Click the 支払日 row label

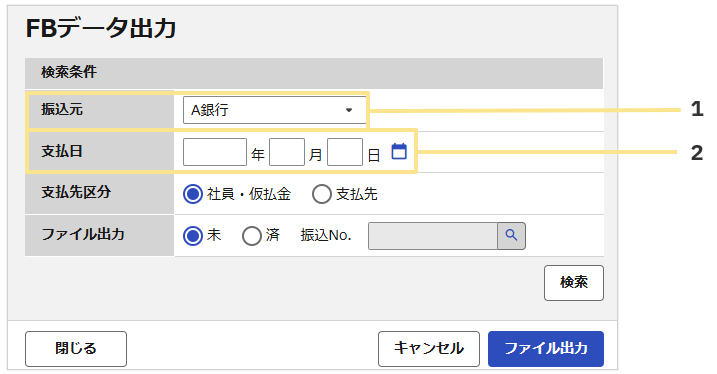62,151
